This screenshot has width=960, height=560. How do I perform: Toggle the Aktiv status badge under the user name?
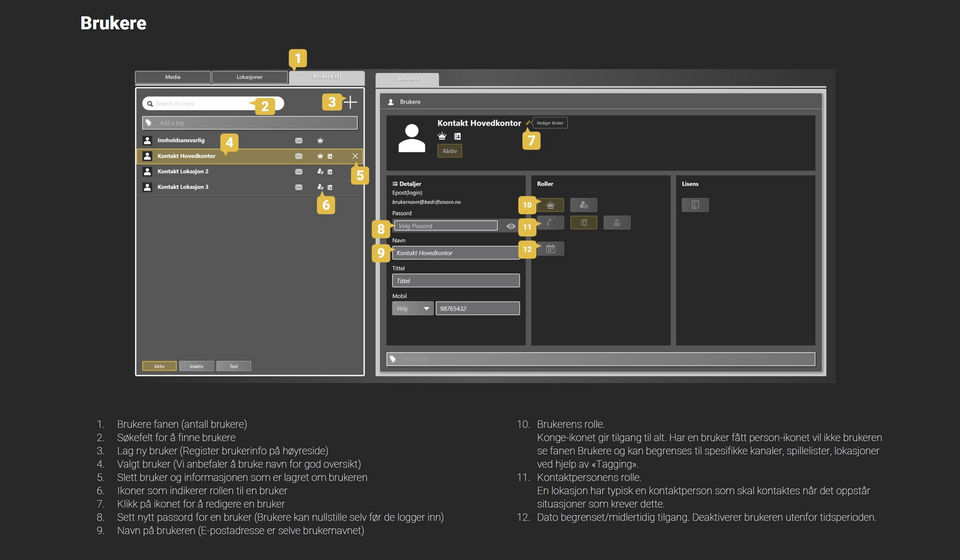tap(449, 151)
